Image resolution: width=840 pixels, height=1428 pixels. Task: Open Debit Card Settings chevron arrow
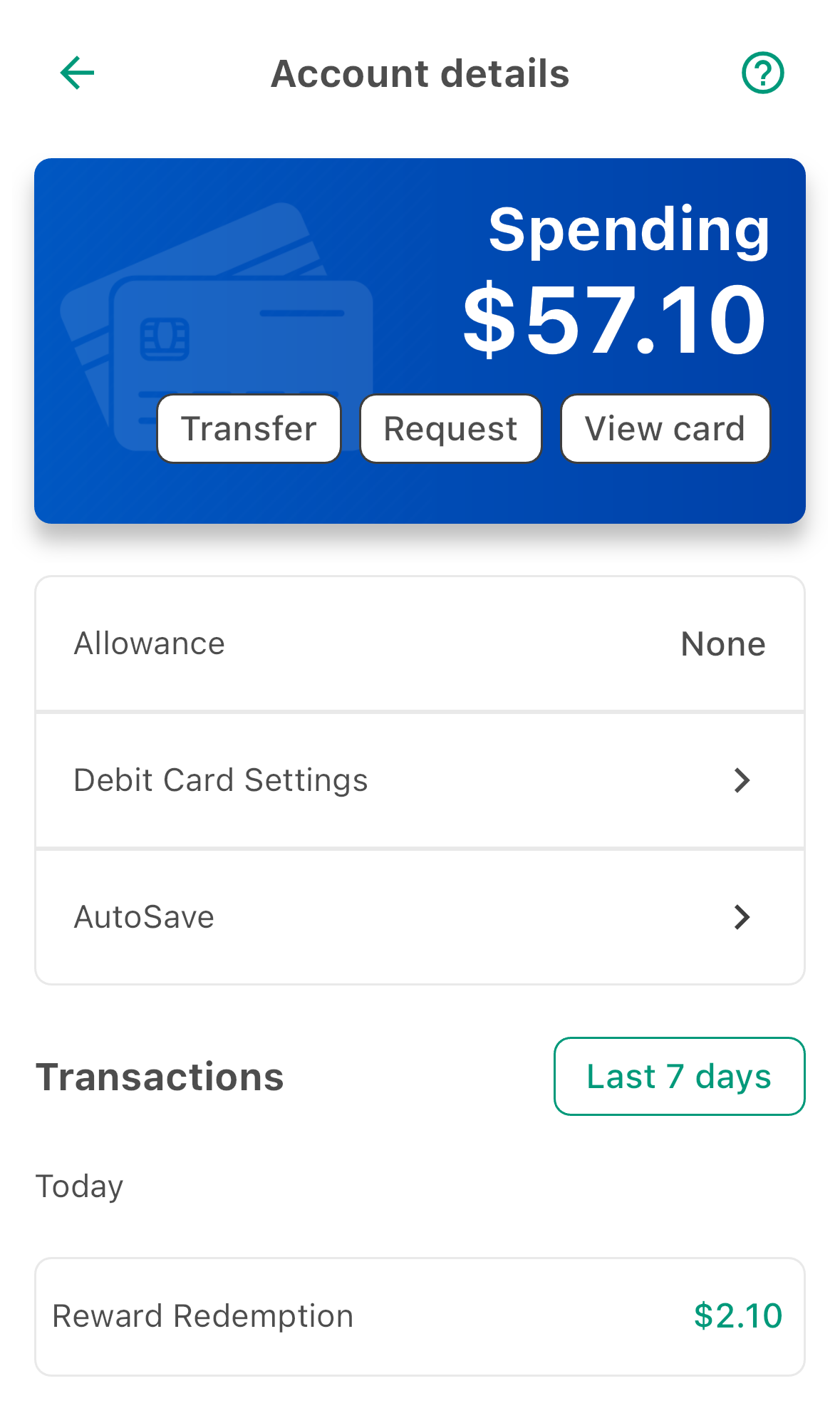point(742,780)
